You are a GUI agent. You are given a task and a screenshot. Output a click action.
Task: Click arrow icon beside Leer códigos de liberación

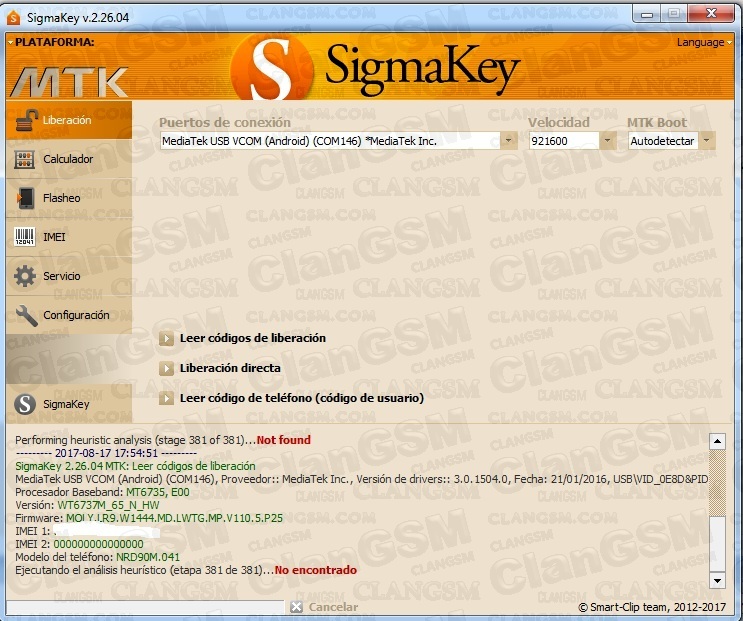click(166, 339)
